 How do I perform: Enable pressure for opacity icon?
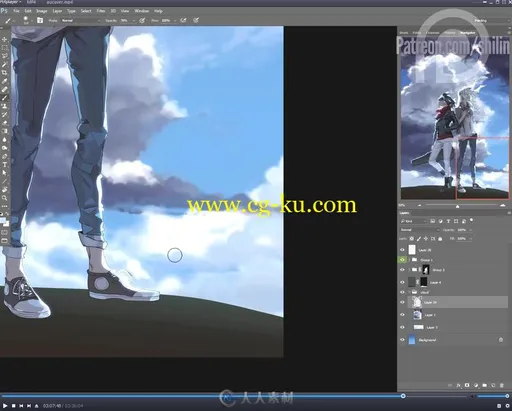[142, 20]
